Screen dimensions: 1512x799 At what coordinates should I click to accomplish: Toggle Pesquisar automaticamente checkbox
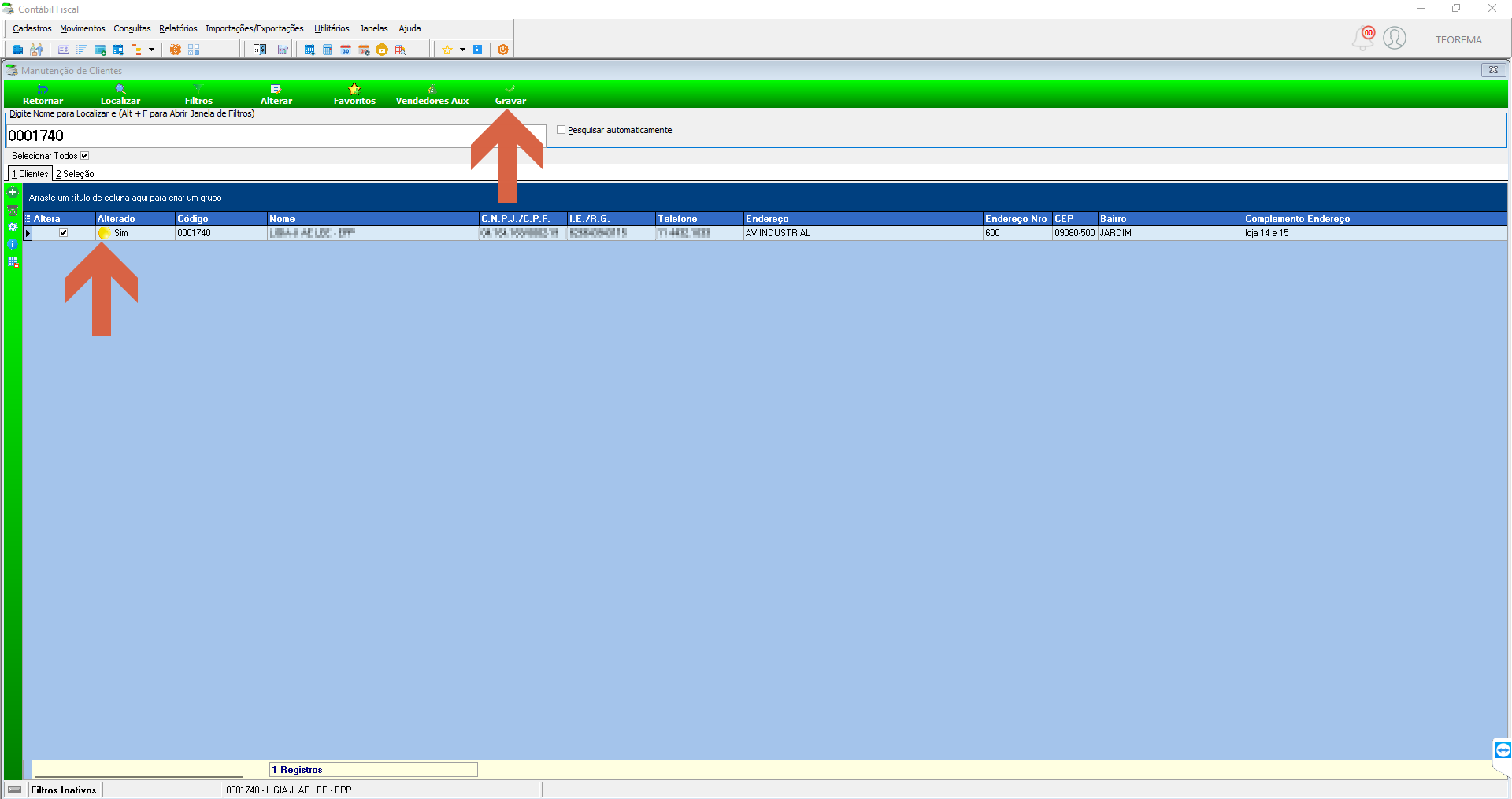[561, 130]
